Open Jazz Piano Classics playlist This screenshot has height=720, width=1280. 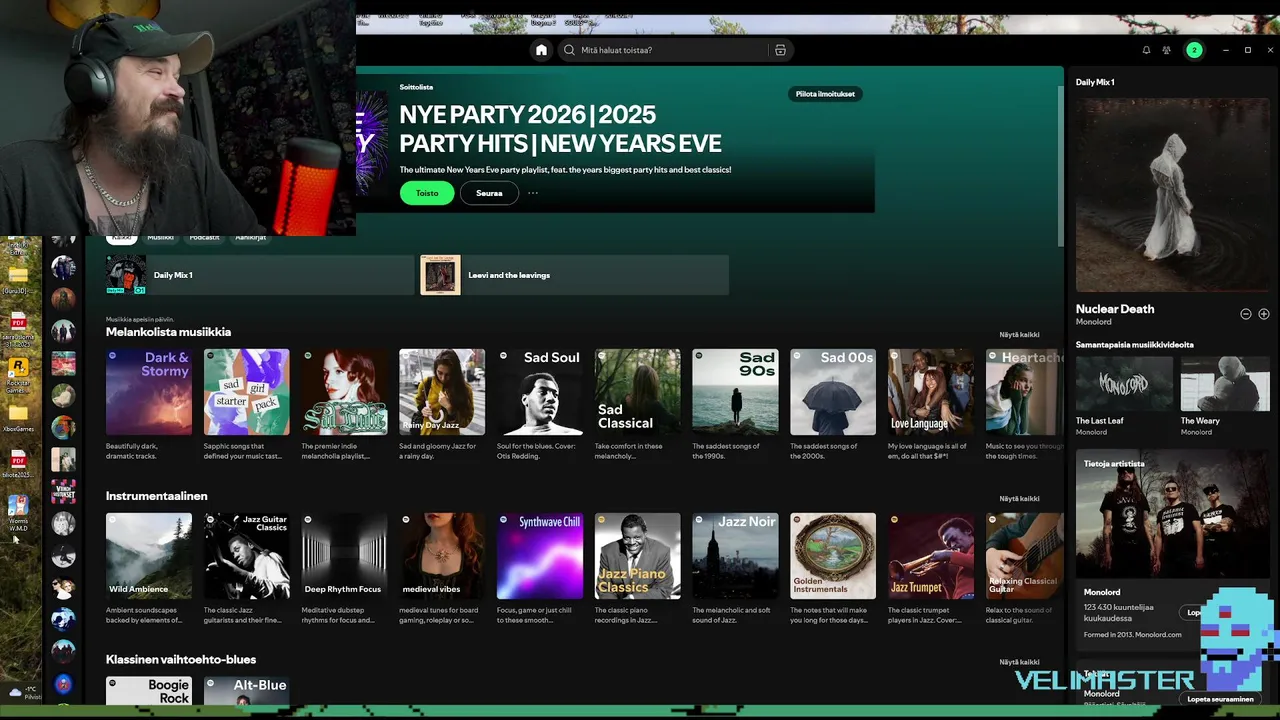click(x=638, y=556)
